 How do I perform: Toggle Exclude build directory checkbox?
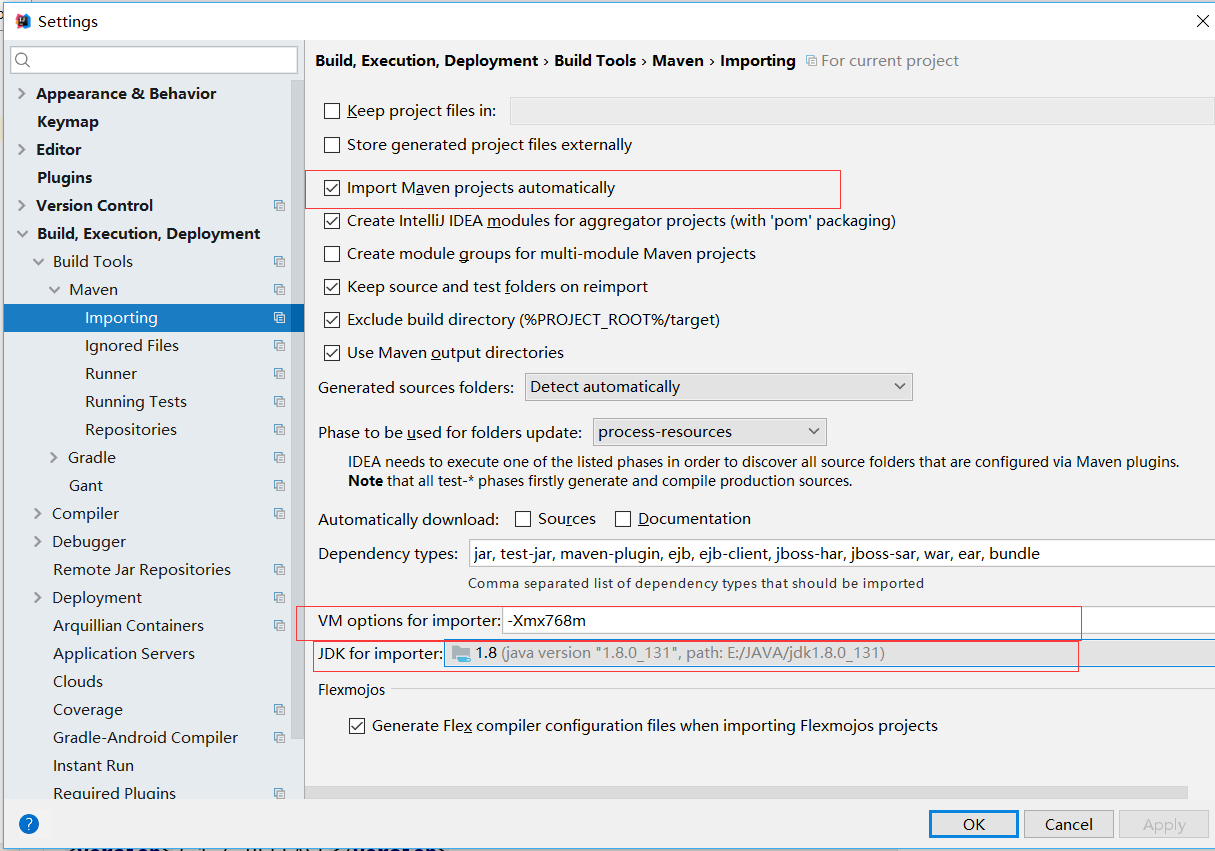[332, 320]
